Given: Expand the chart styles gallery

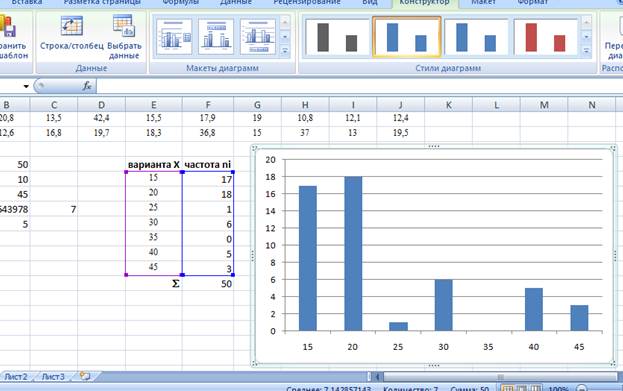Looking at the screenshot, I should (586, 51).
